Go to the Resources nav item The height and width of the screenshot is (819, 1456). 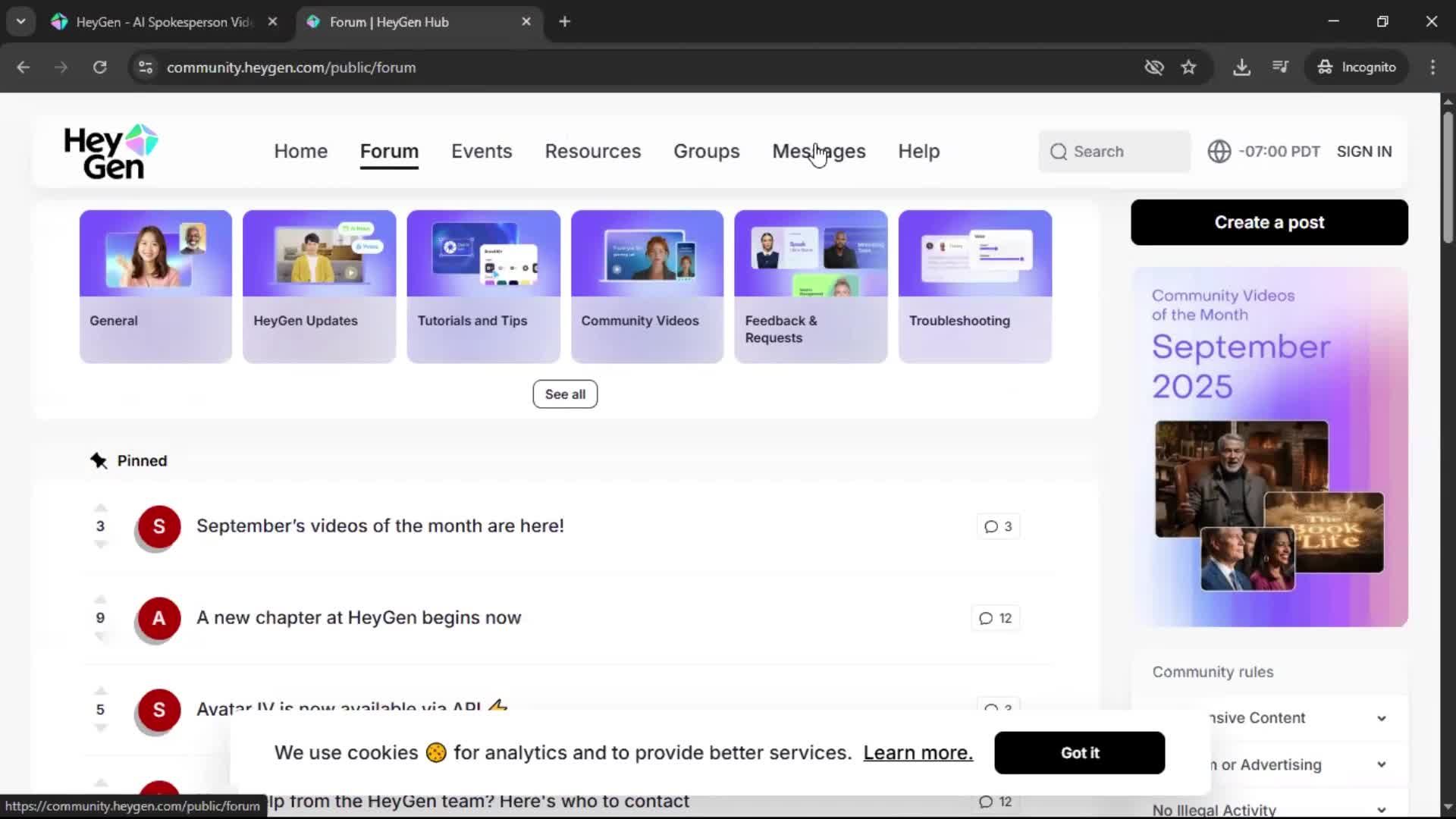click(592, 152)
